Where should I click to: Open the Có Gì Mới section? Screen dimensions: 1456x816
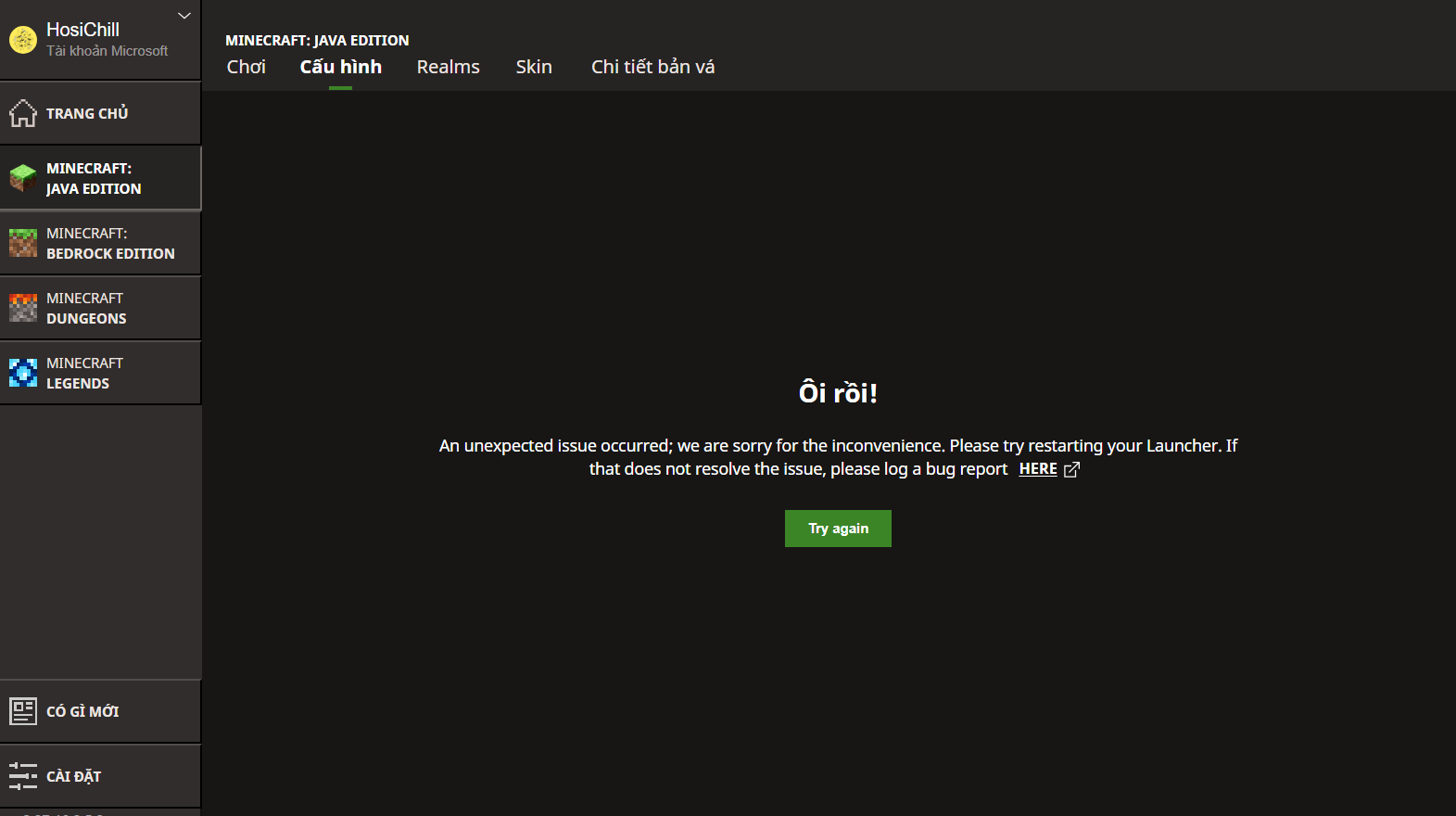click(100, 711)
